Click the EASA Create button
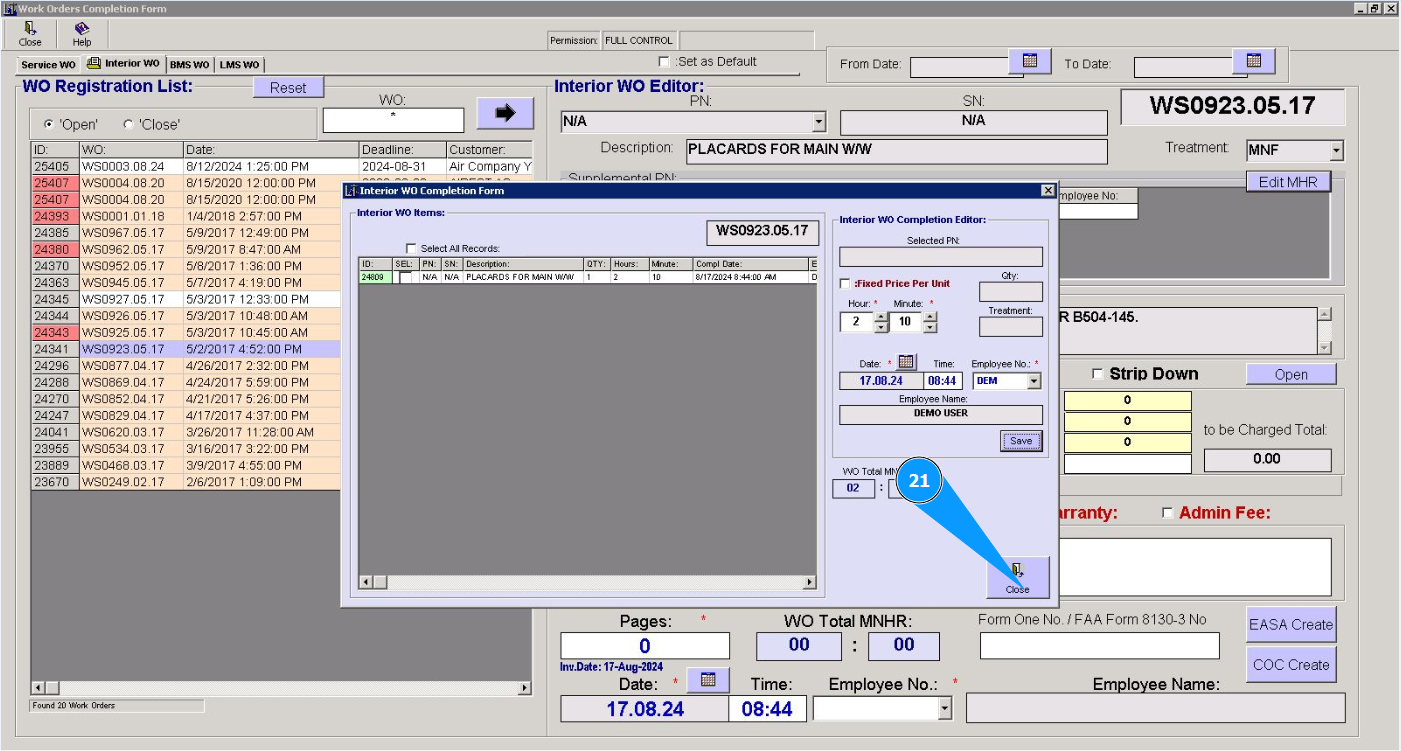The height and width of the screenshot is (751, 1401). 1291,624
